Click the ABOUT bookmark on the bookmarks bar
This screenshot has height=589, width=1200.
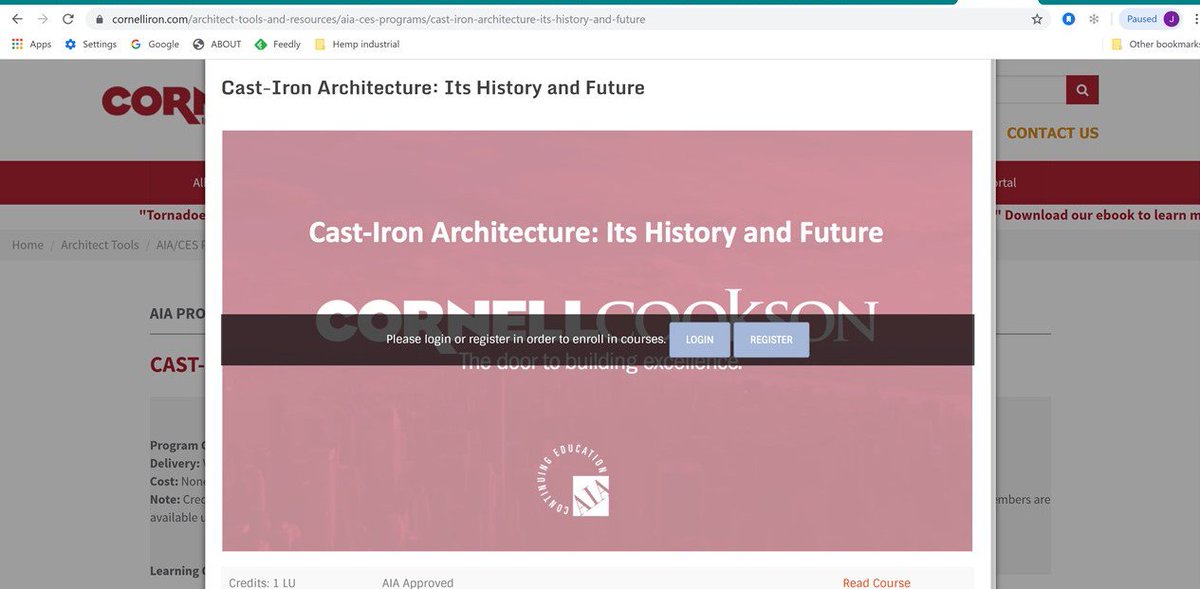217,44
